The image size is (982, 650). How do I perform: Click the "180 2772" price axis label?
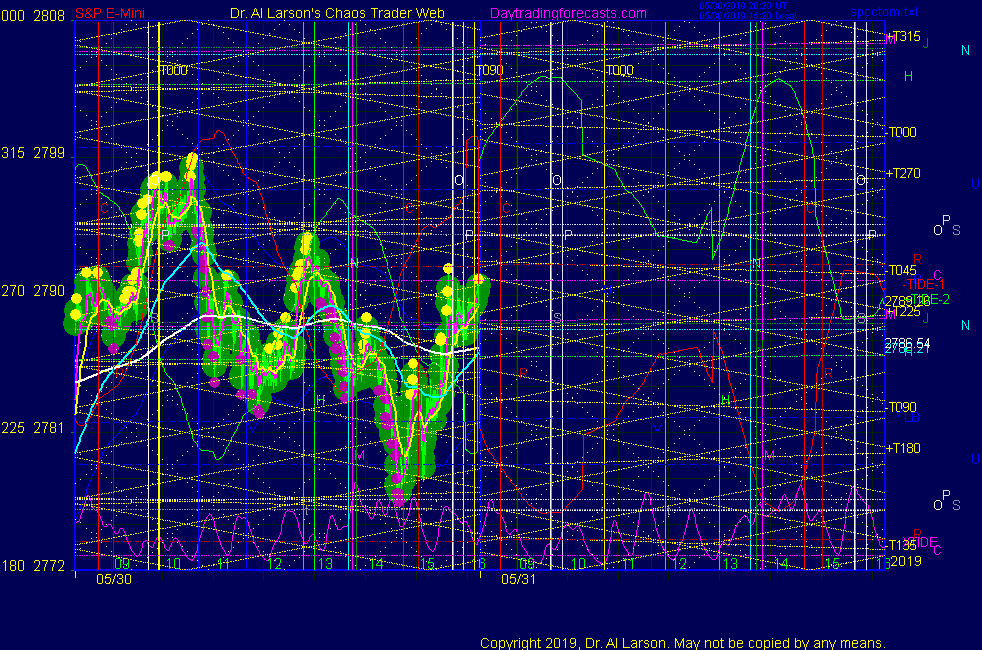pyautogui.click(x=33, y=566)
